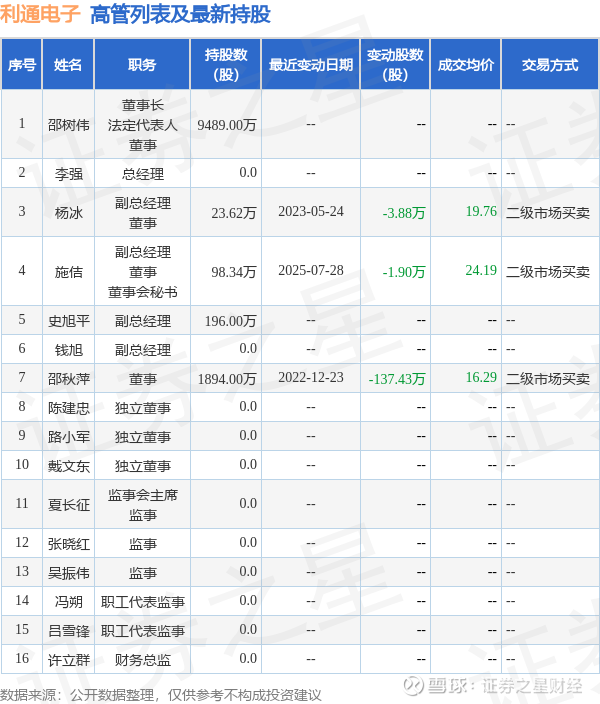Viewport: 600px width, 704px height.
Task: Click the 财务总监 position cell
Action: [142, 660]
